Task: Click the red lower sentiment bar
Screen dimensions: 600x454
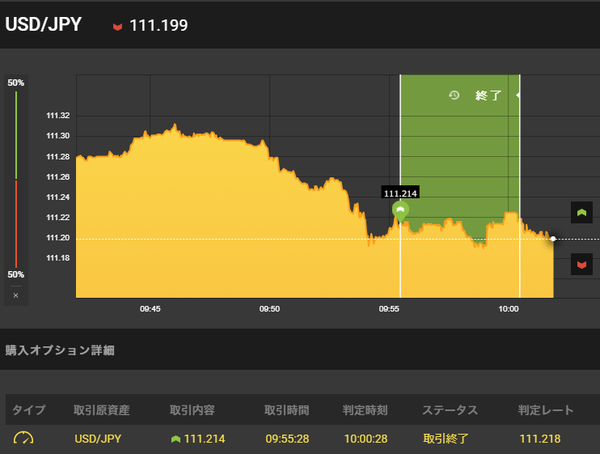Action: pyautogui.click(x=16, y=224)
